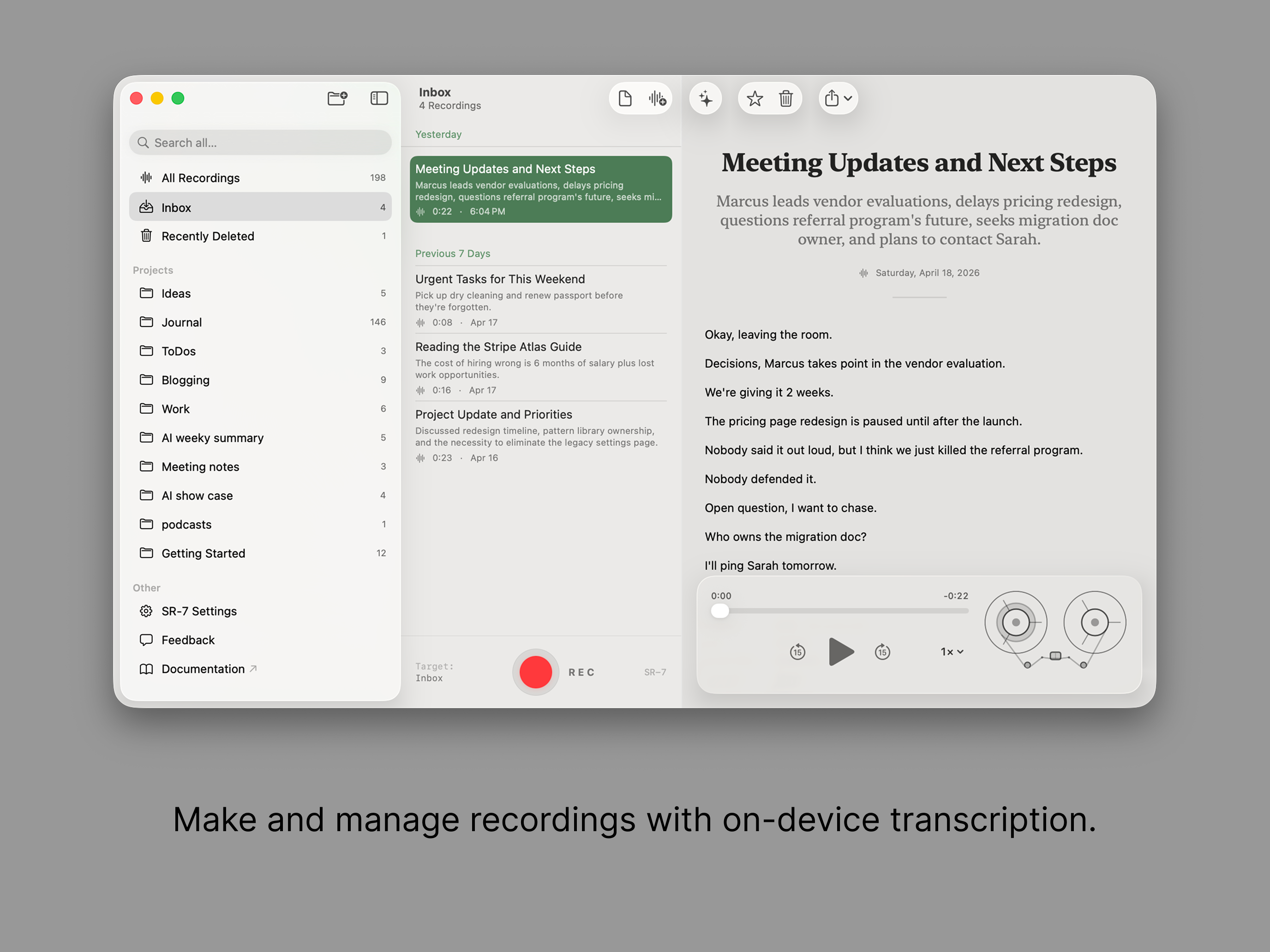Play the recording
This screenshot has width=1270, height=952.
(841, 651)
